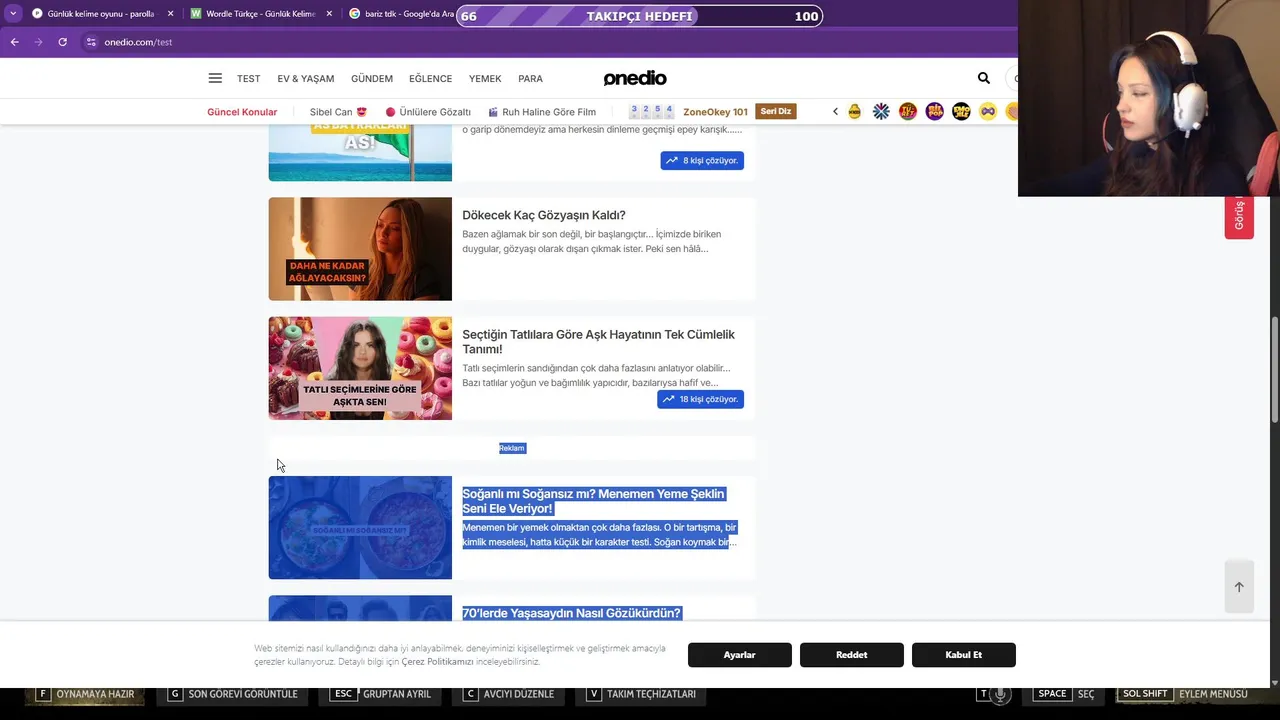Open the green flag beach test thumbnail
1280x720 pixels.
[x=360, y=153]
